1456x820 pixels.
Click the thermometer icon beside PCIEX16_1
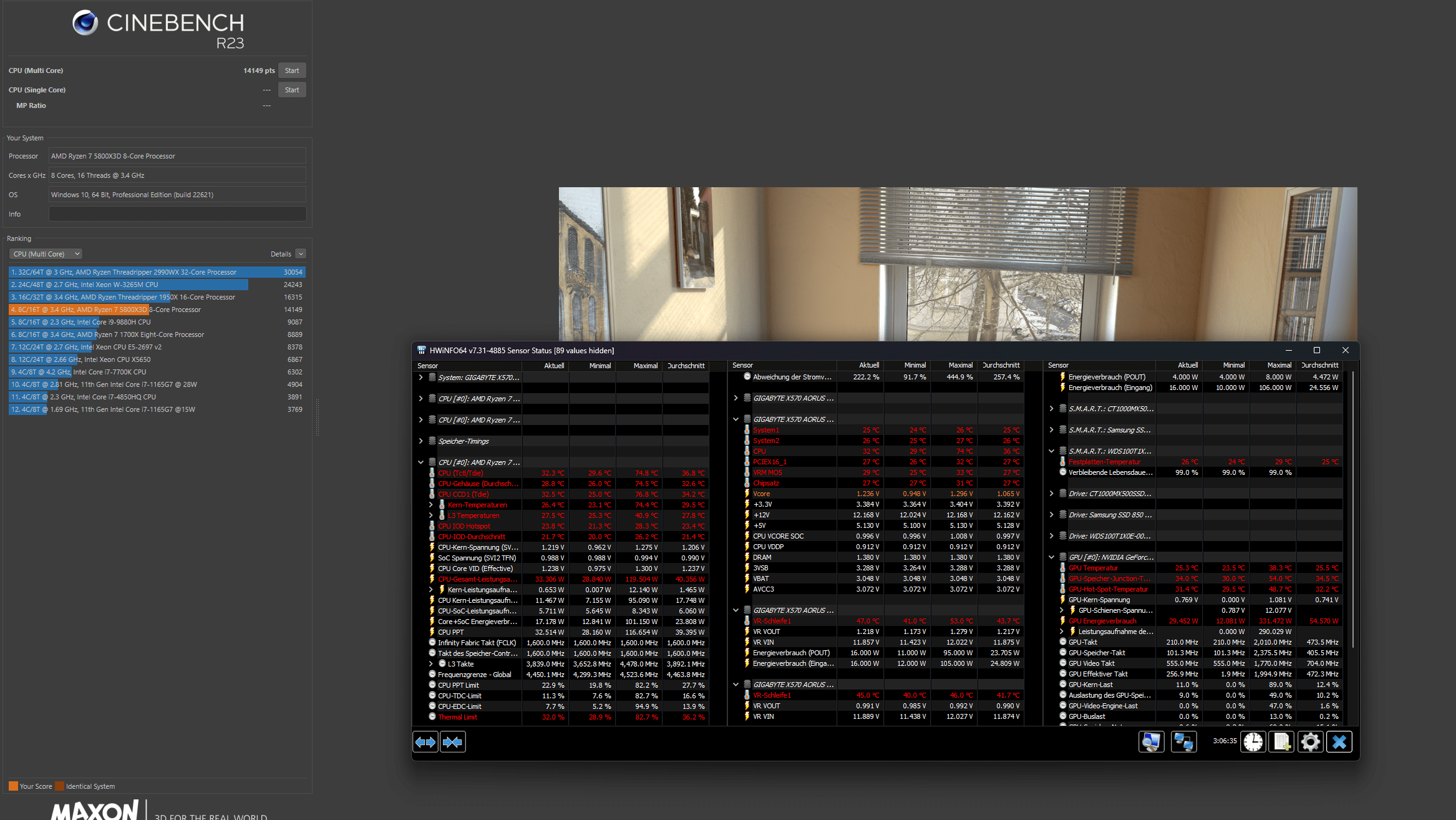[x=747, y=462]
